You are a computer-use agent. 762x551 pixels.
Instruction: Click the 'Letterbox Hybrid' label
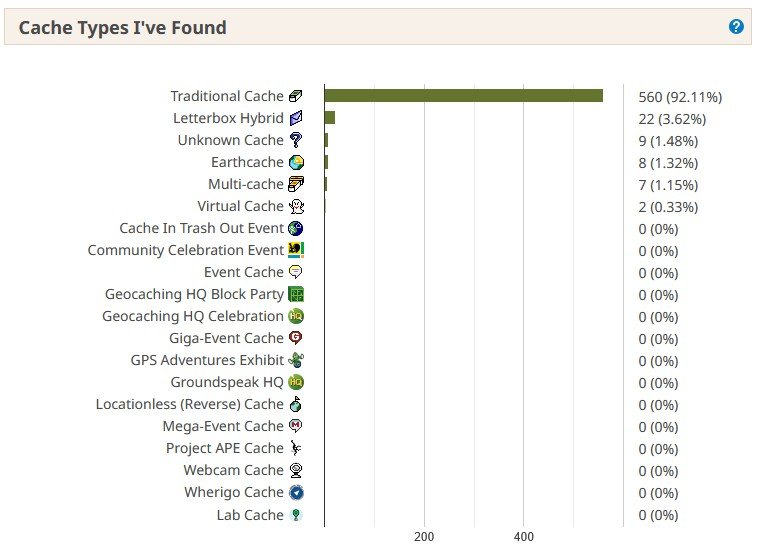point(228,118)
